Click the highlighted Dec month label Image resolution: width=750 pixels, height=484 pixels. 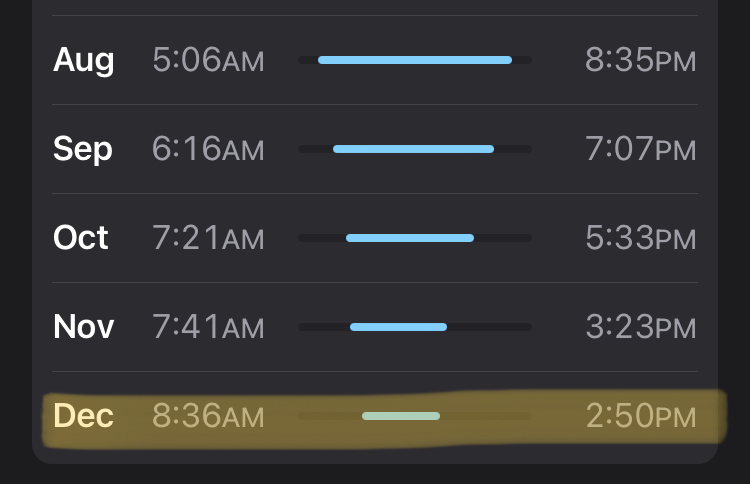coord(83,416)
